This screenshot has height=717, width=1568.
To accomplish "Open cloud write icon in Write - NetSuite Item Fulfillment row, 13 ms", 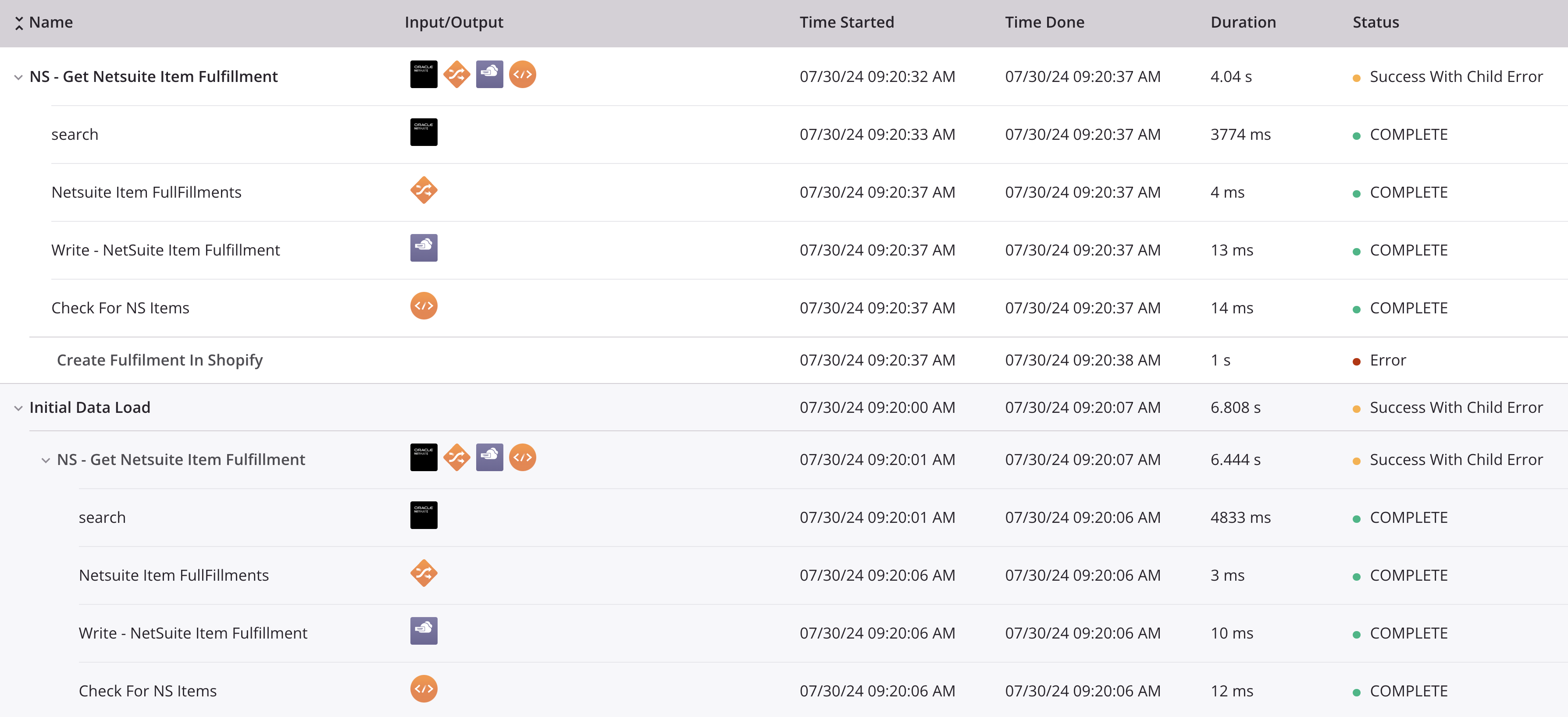I will [424, 248].
